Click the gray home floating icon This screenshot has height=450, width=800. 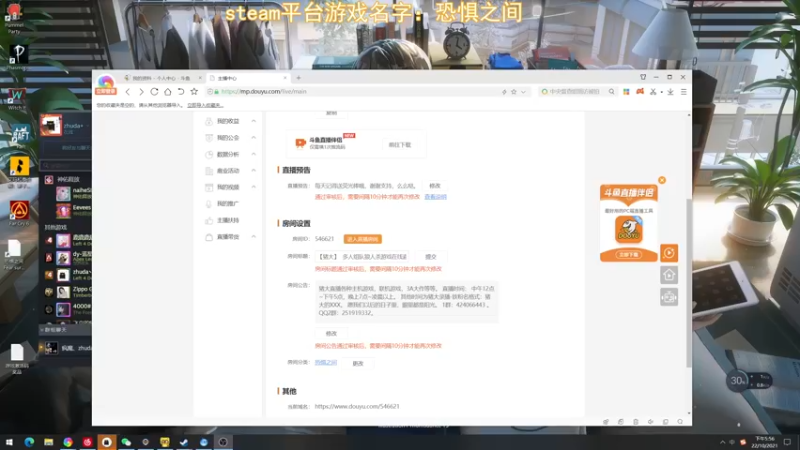(669, 275)
